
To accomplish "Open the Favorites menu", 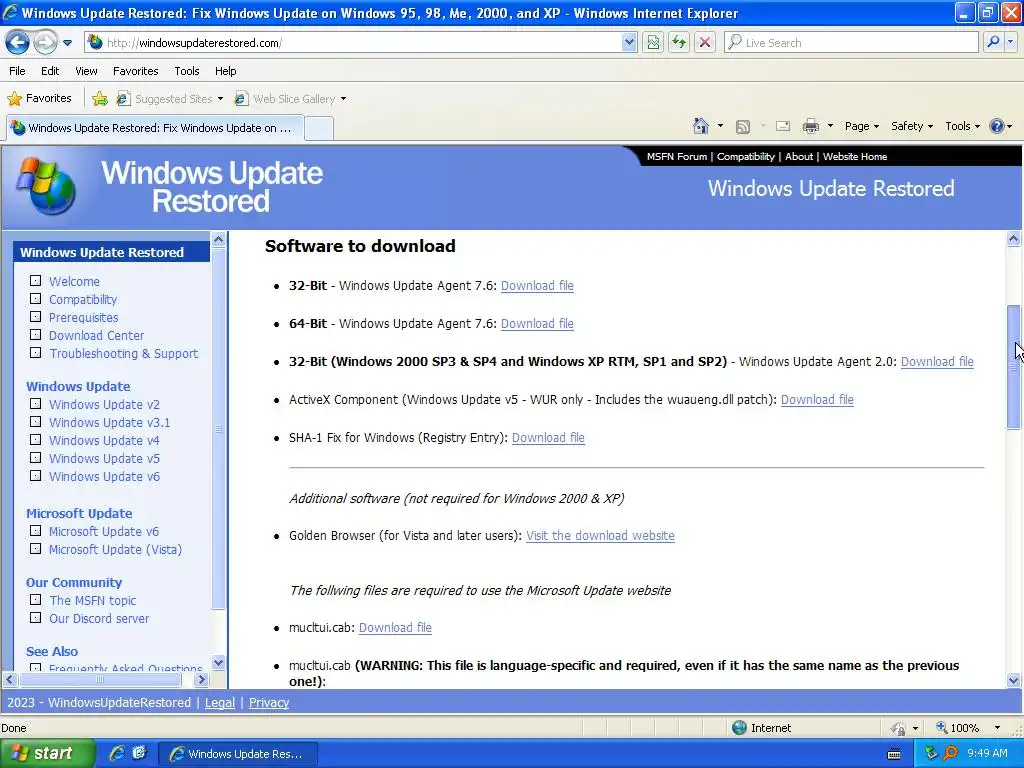I will point(135,71).
